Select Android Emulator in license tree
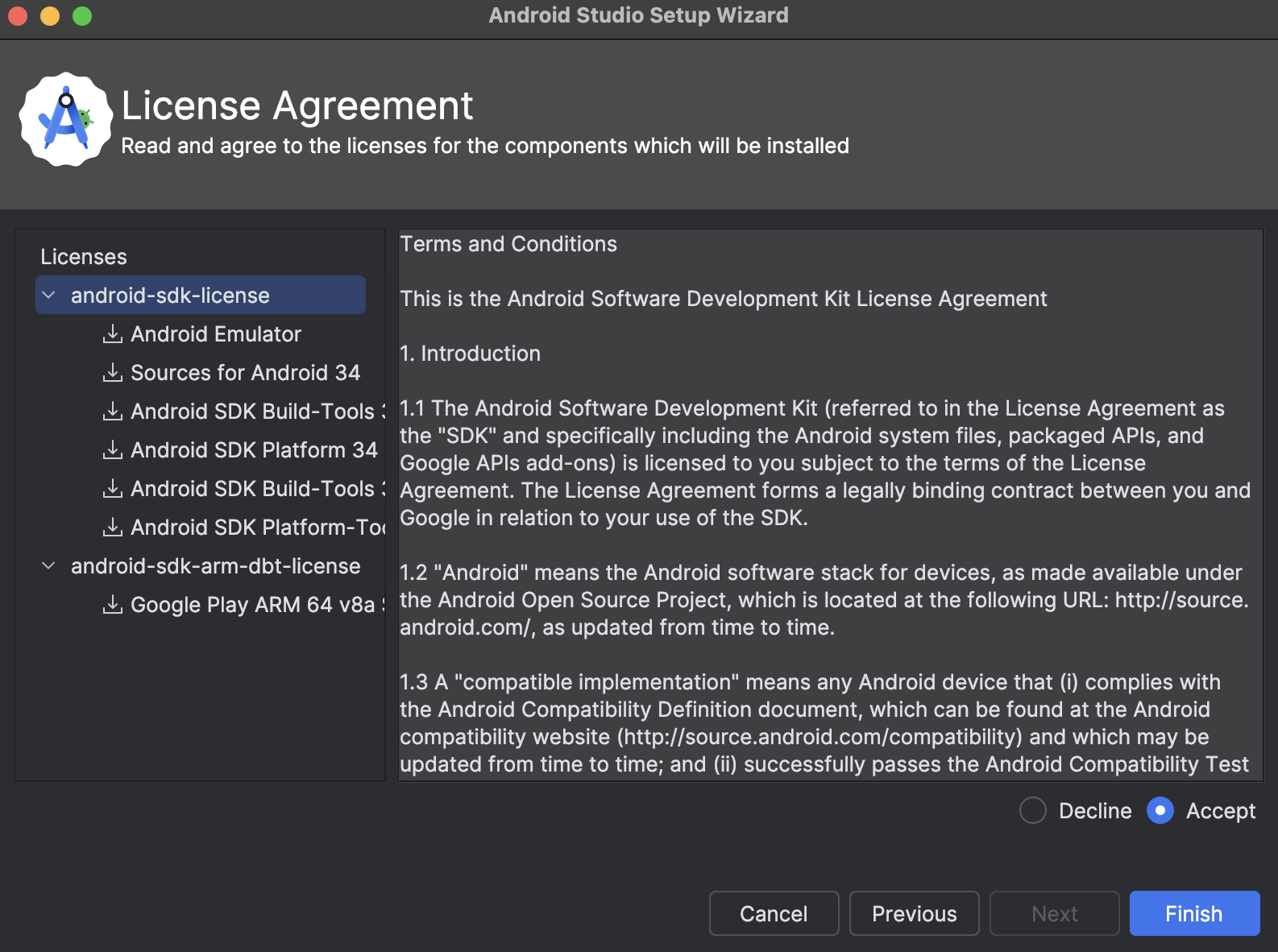Image resolution: width=1278 pixels, height=952 pixels. click(x=216, y=333)
